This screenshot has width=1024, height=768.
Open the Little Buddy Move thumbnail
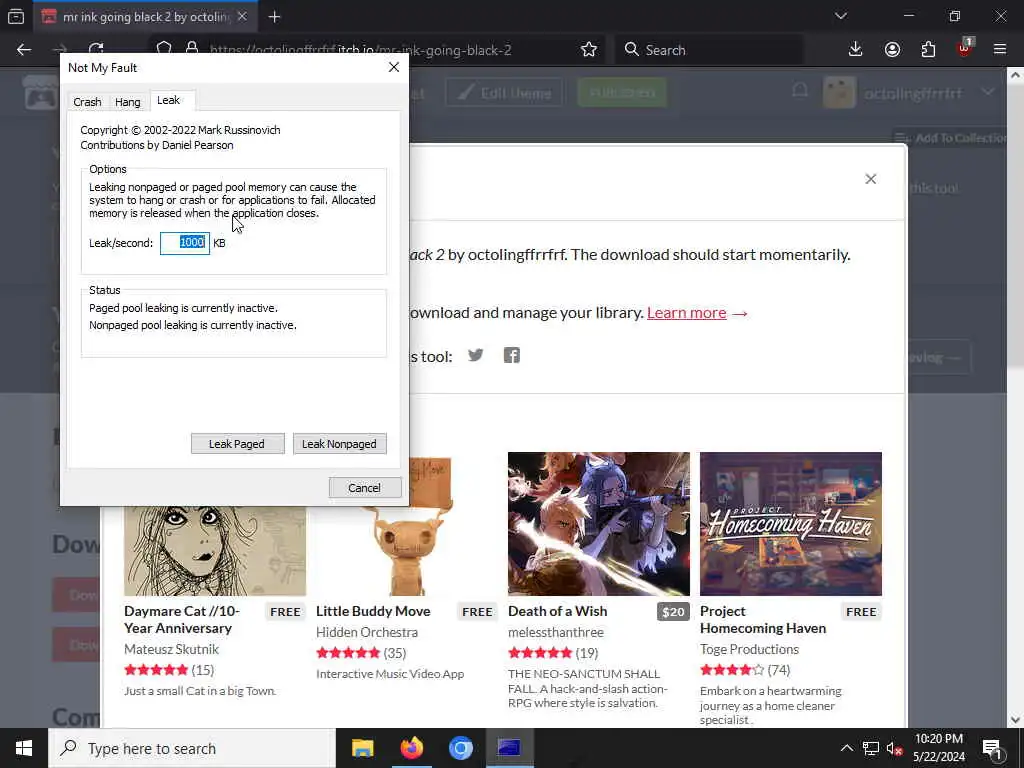tap(406, 551)
